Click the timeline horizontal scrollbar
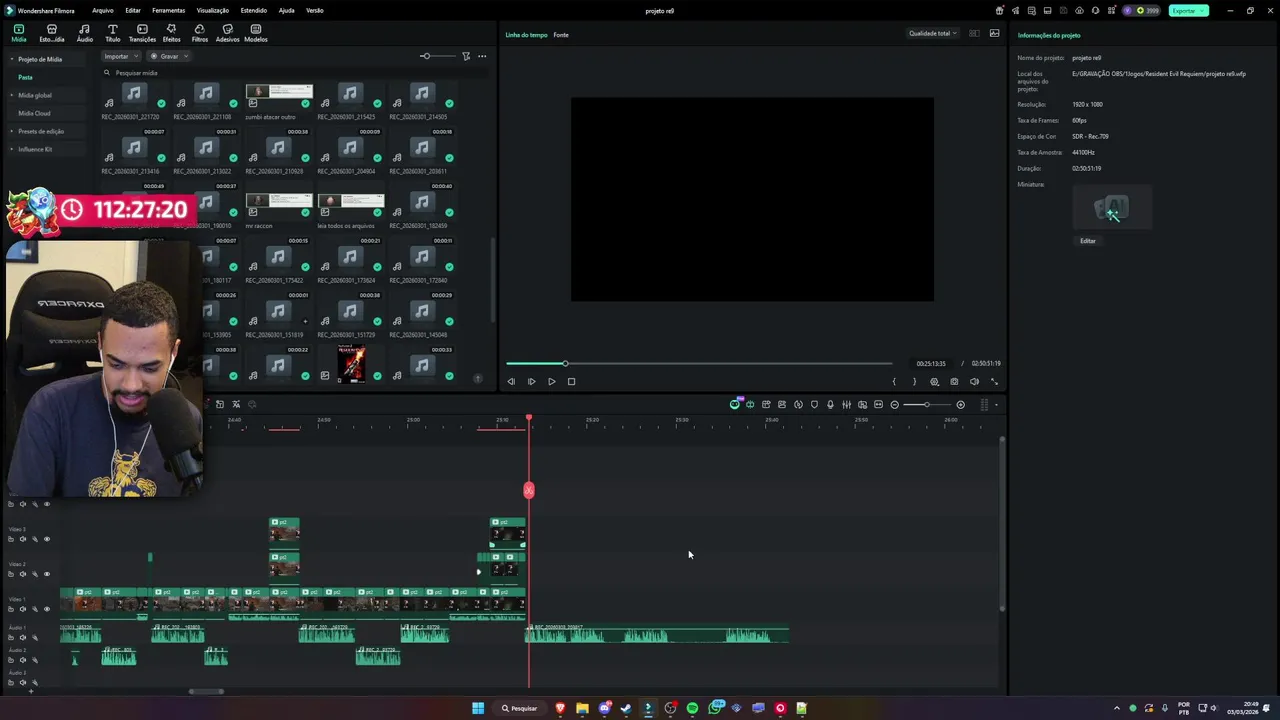Image resolution: width=1280 pixels, height=720 pixels. 207,691
